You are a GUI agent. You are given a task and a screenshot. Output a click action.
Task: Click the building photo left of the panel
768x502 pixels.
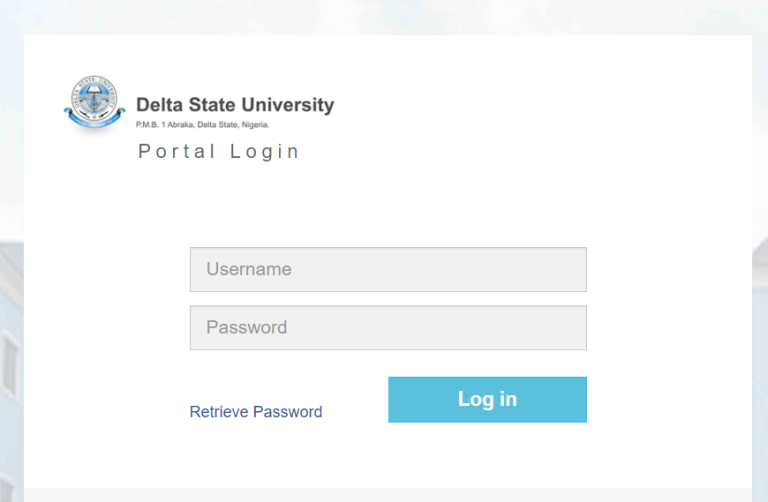click(10, 350)
